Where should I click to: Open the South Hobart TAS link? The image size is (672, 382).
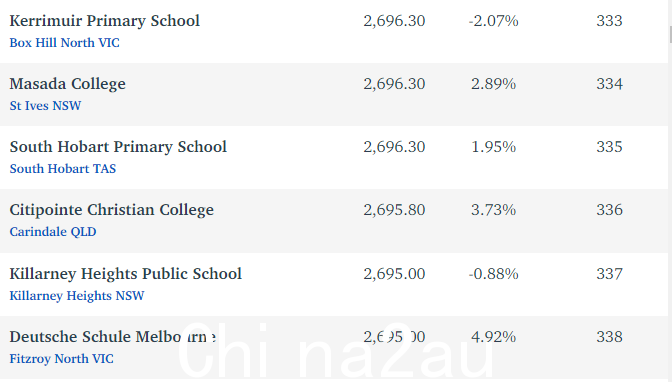tap(63, 169)
